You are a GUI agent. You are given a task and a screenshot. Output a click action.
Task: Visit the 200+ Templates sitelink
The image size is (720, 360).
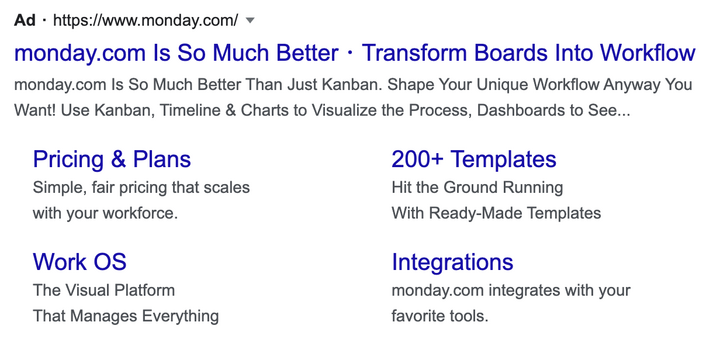point(474,159)
